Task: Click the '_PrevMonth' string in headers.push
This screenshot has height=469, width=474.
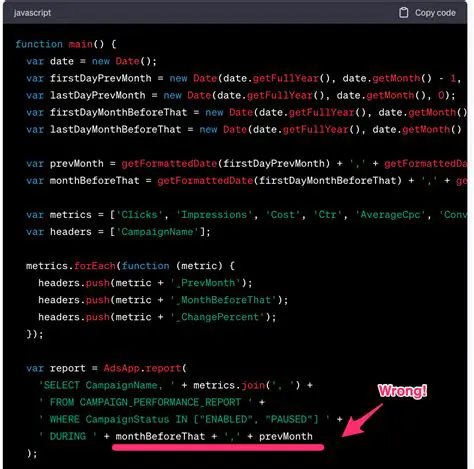Action: point(205,283)
